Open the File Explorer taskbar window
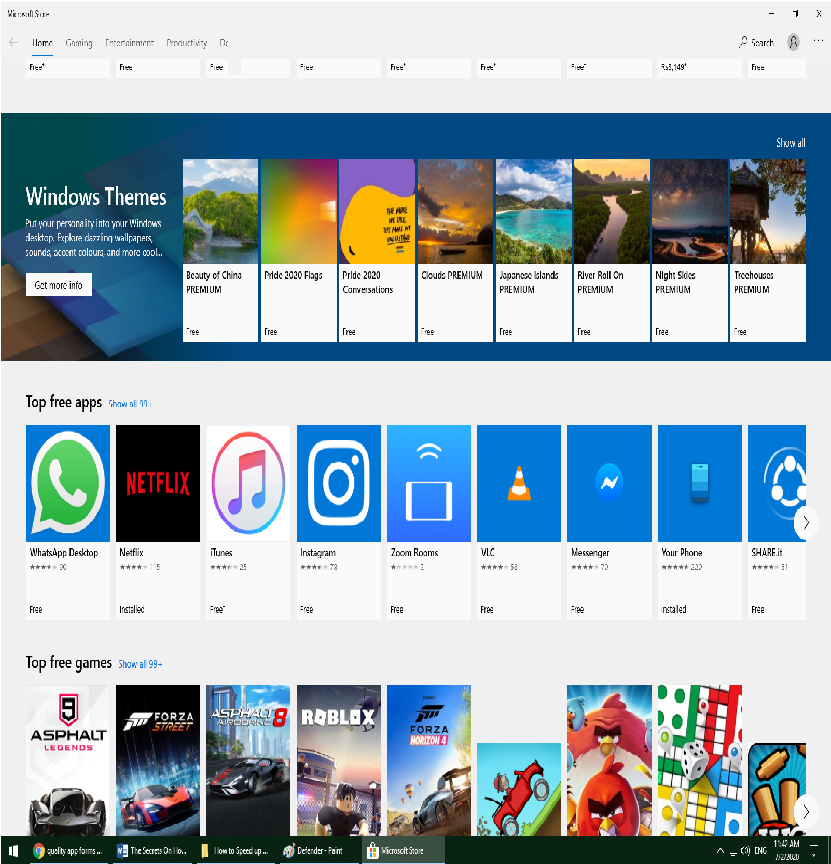831x864 pixels. point(236,850)
